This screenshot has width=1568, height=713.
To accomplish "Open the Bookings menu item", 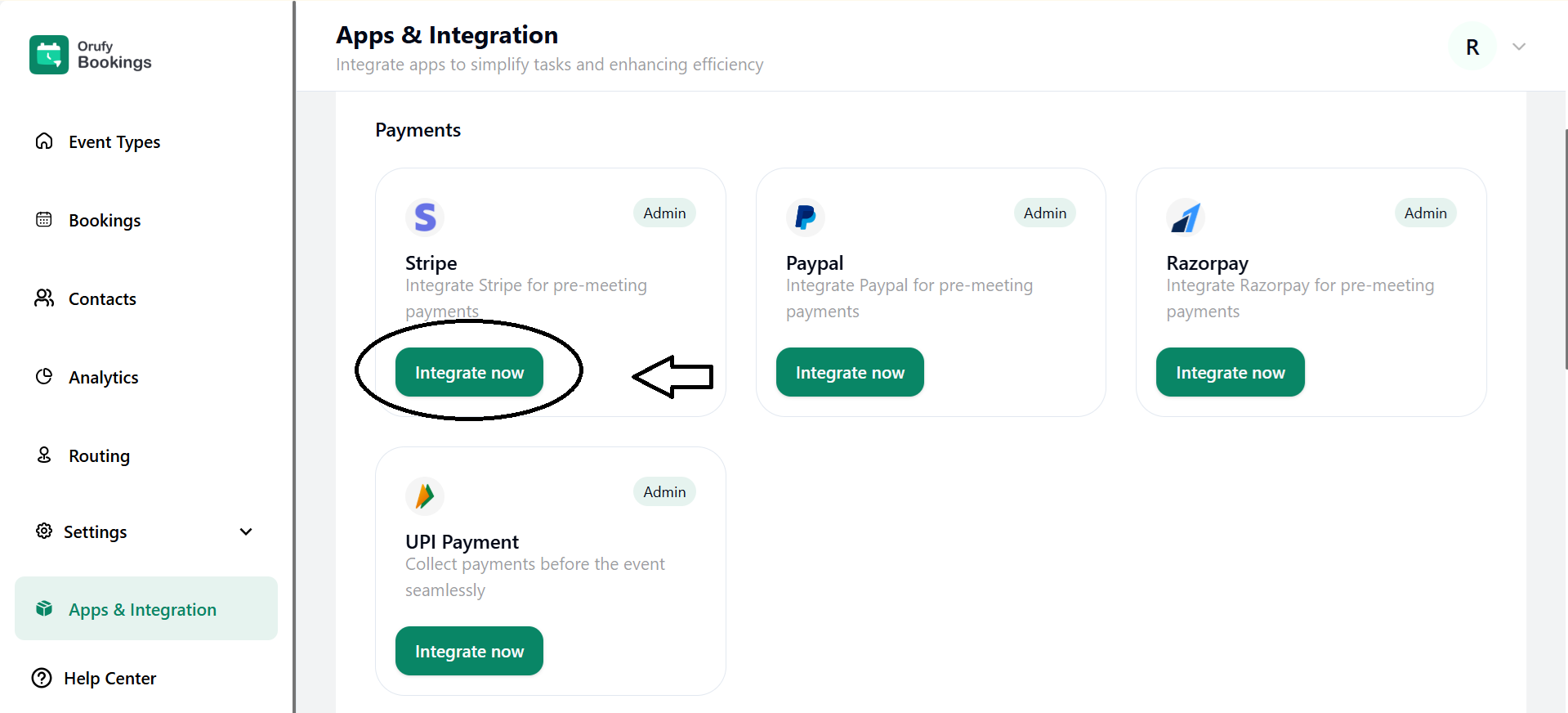I will [x=105, y=219].
